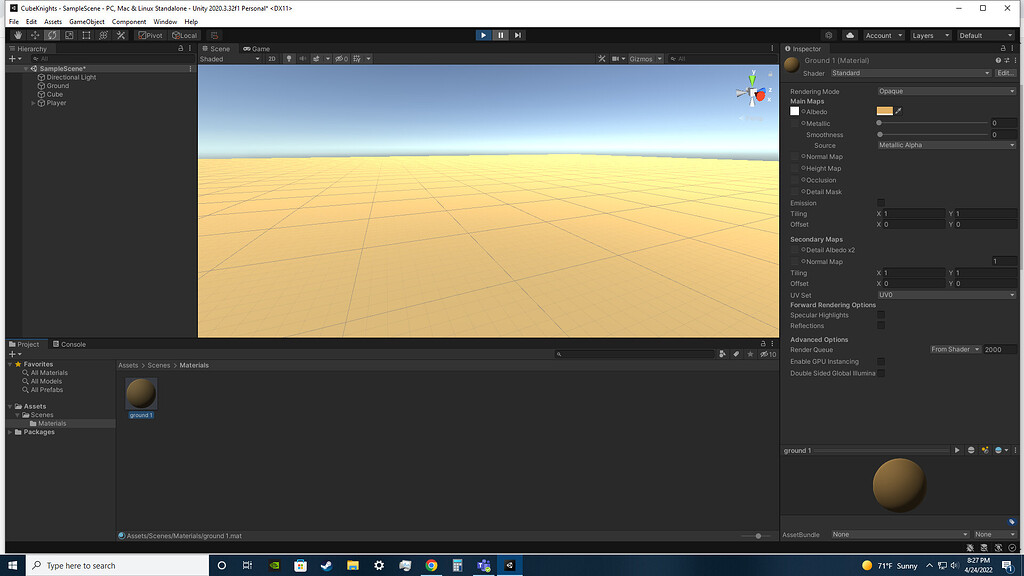
Task: Select the ground 1 material thumbnail
Action: pyautogui.click(x=140, y=395)
